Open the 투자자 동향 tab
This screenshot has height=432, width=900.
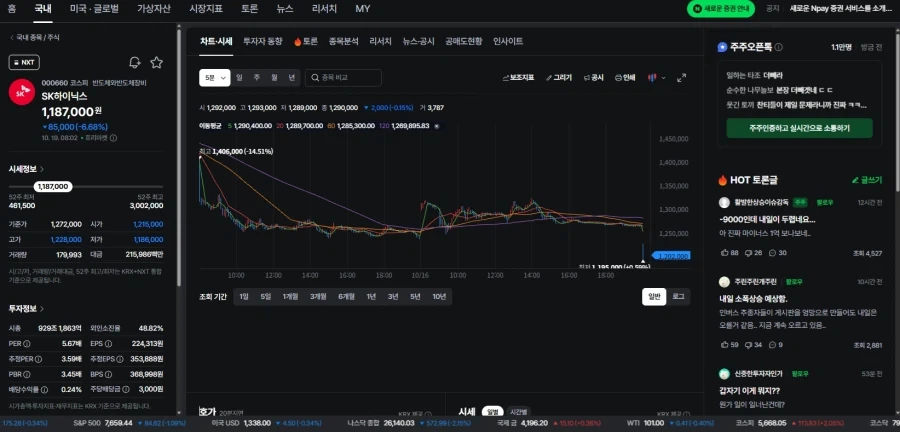coord(263,41)
